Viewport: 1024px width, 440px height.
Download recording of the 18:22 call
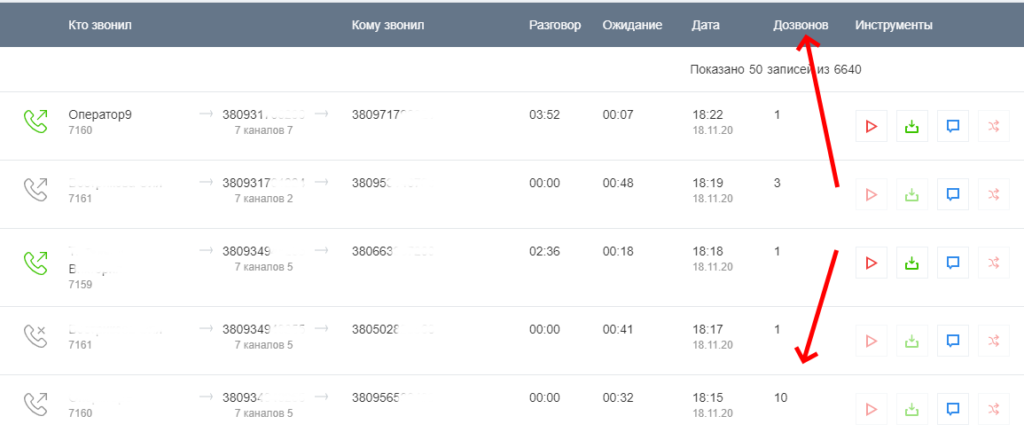[911, 126]
